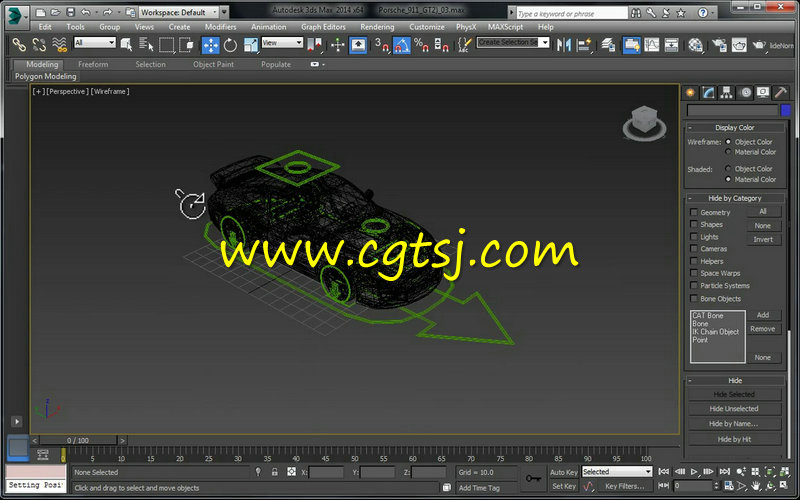Click the time slider 0 / 100
Viewport: 800px width, 500px height.
[x=78, y=440]
